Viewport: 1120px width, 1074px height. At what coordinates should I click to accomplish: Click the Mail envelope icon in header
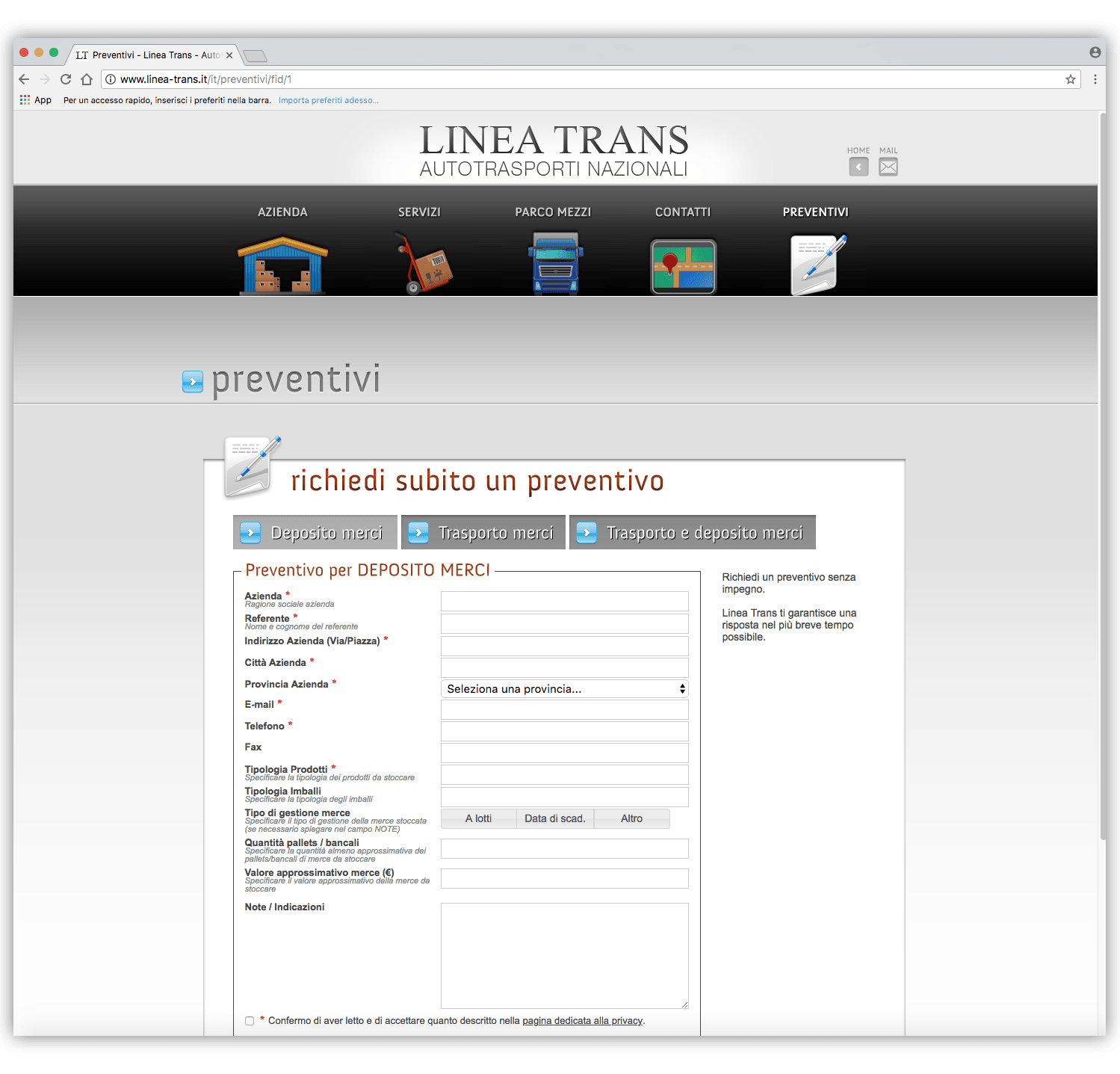click(x=888, y=167)
